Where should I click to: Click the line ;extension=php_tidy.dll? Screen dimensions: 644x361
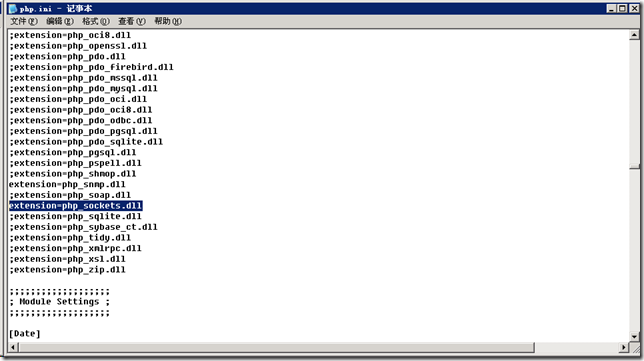click(70, 238)
